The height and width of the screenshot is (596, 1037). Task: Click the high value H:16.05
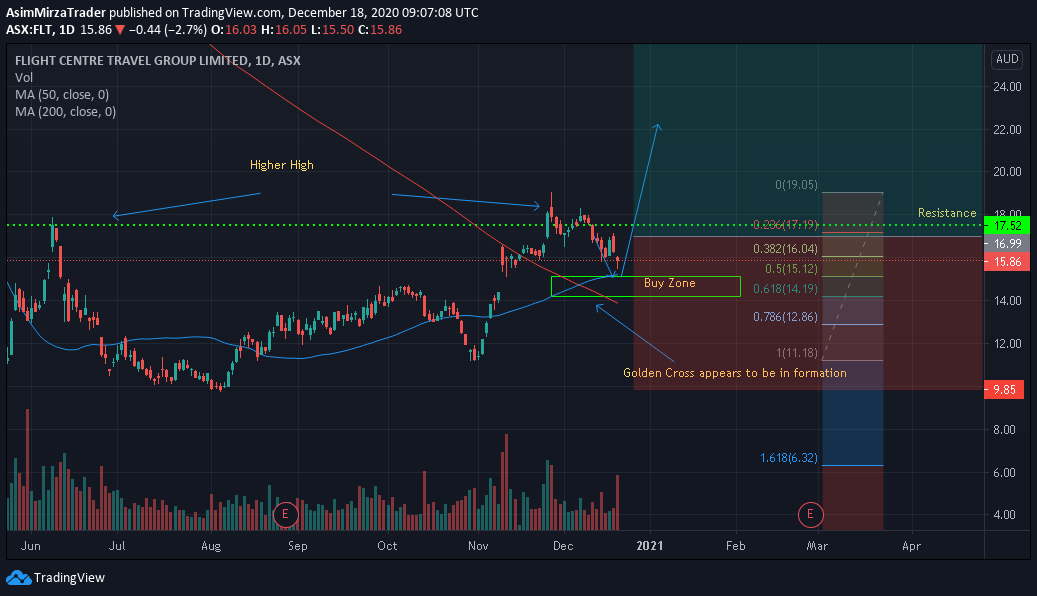click(284, 30)
